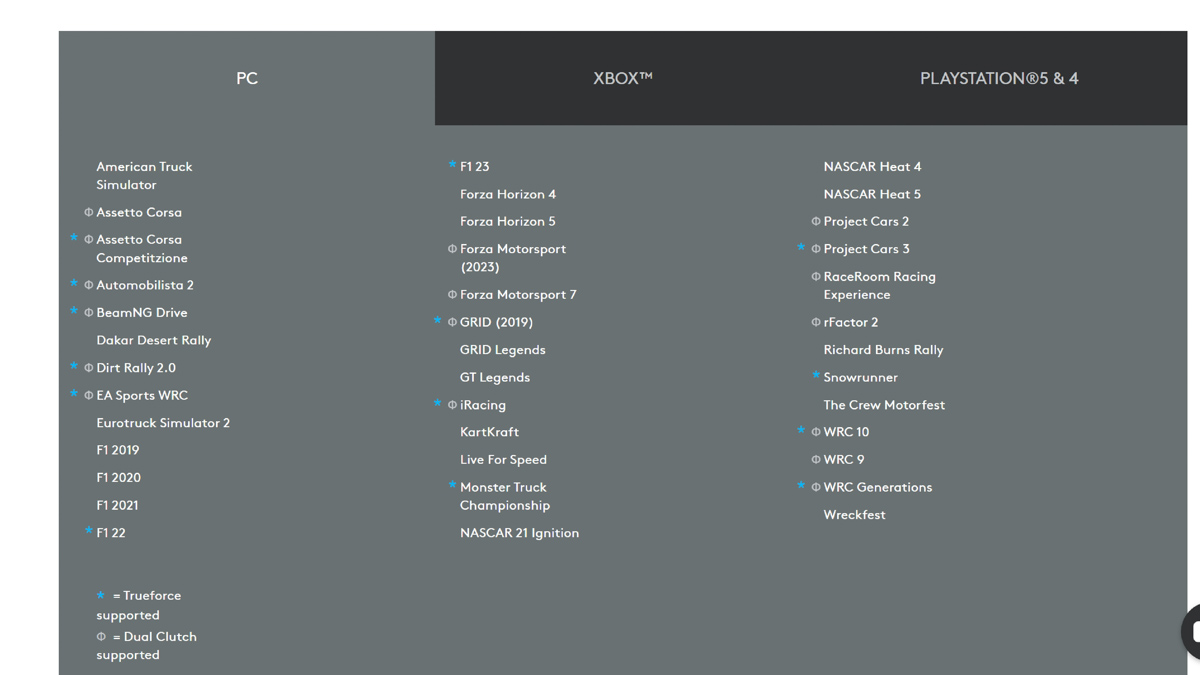
Task: Click the Trueforce star beside F1 23
Action: point(452,165)
